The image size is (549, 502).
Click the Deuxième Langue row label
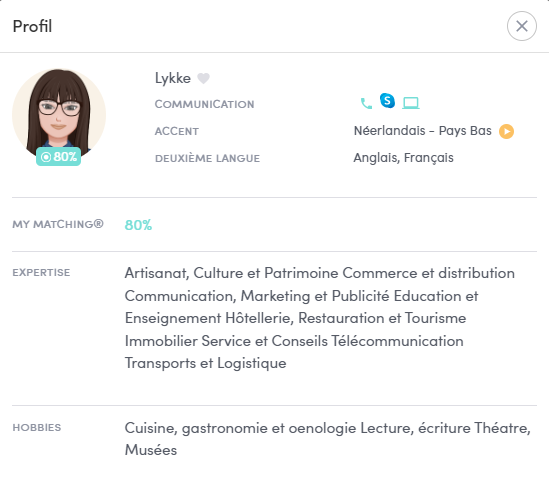click(x=207, y=158)
